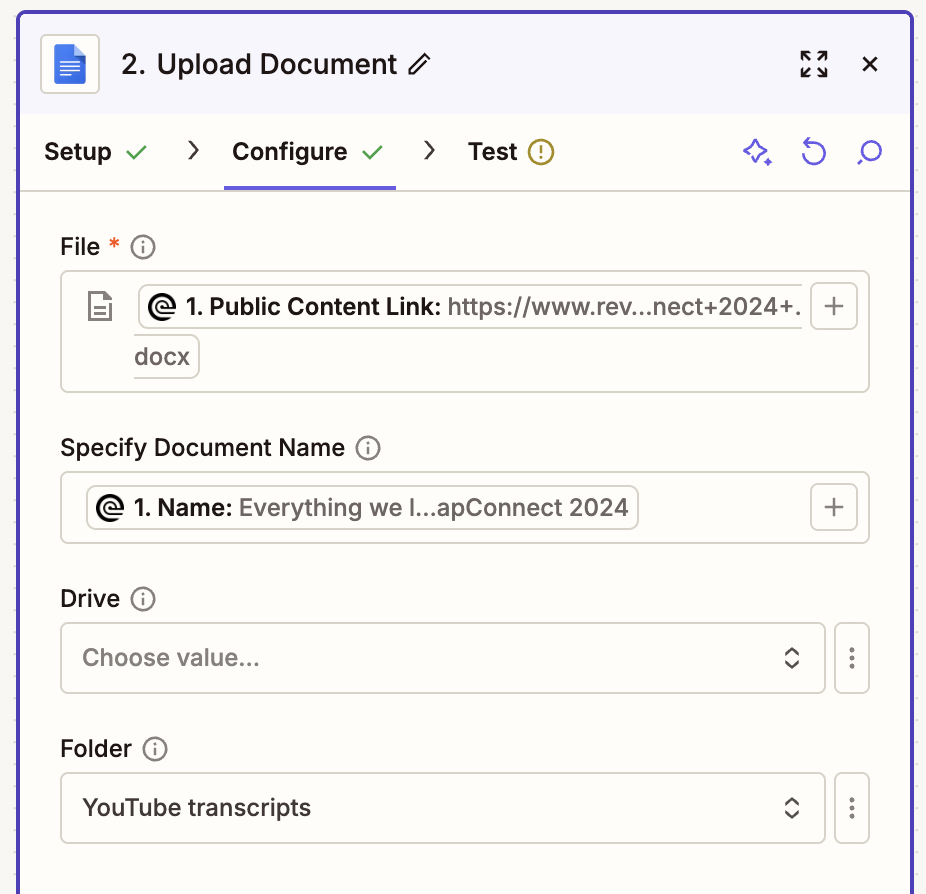Viewport: 926px width, 894px height.
Task: Click the plus button beside Document Name
Action: click(833, 507)
